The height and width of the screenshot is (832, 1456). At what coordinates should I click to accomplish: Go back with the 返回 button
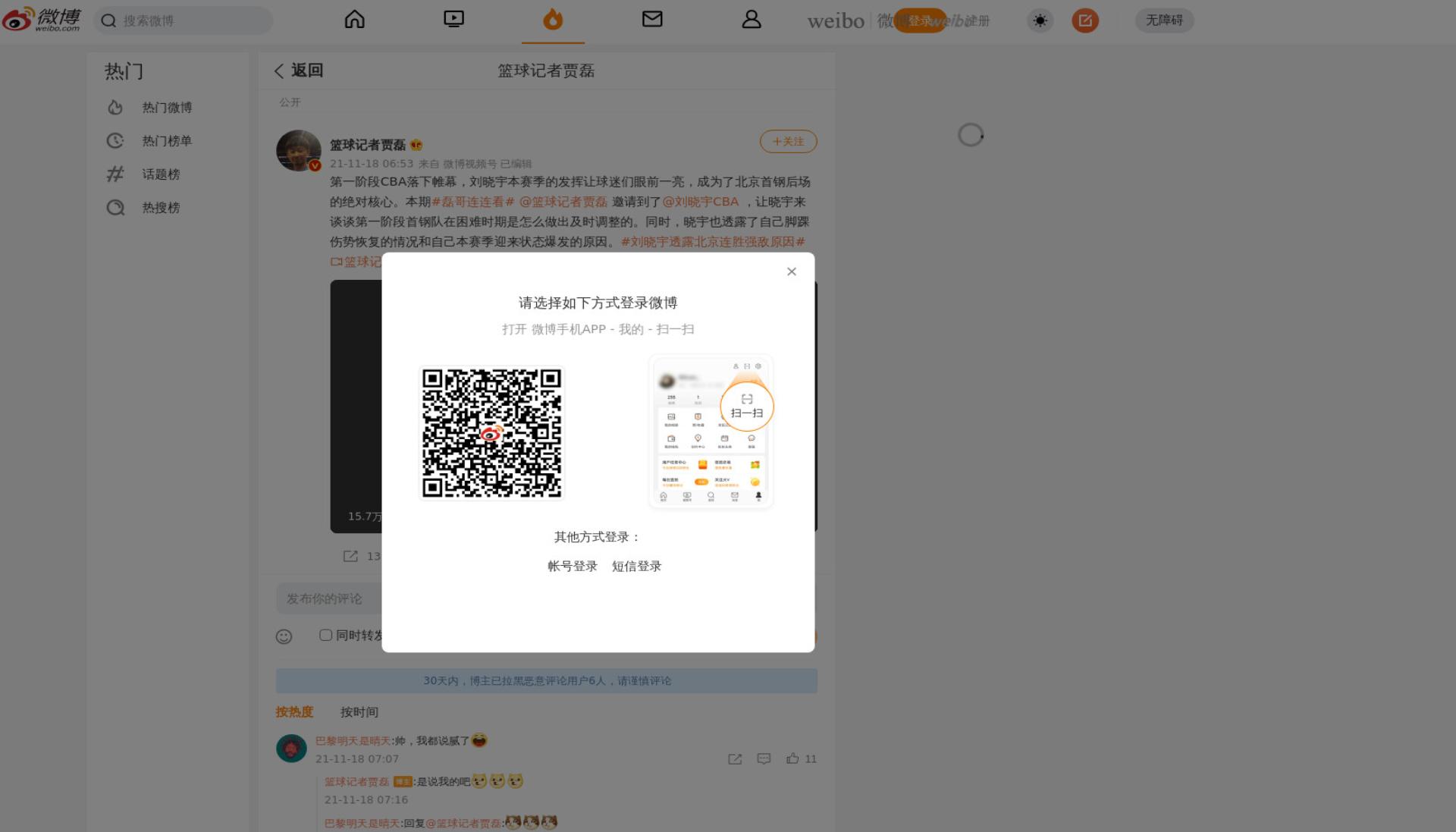pyautogui.click(x=299, y=71)
